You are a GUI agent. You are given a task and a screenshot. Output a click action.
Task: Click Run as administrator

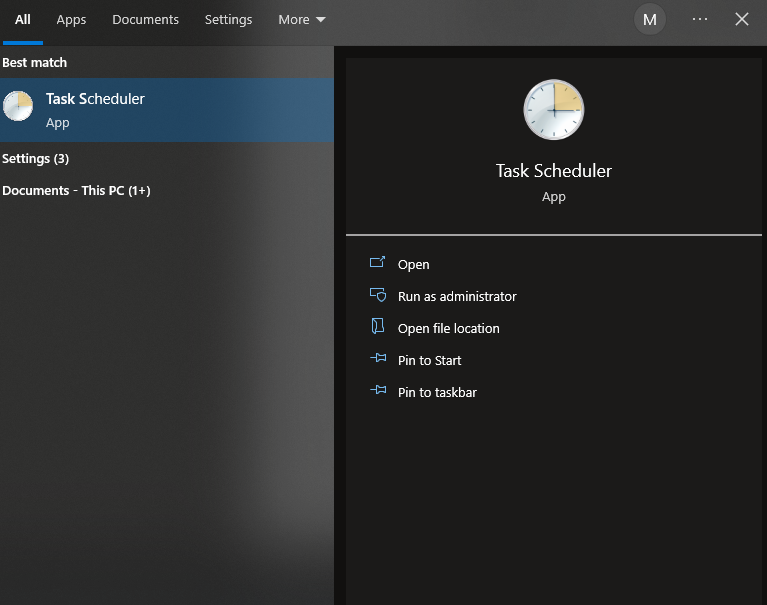coord(457,296)
